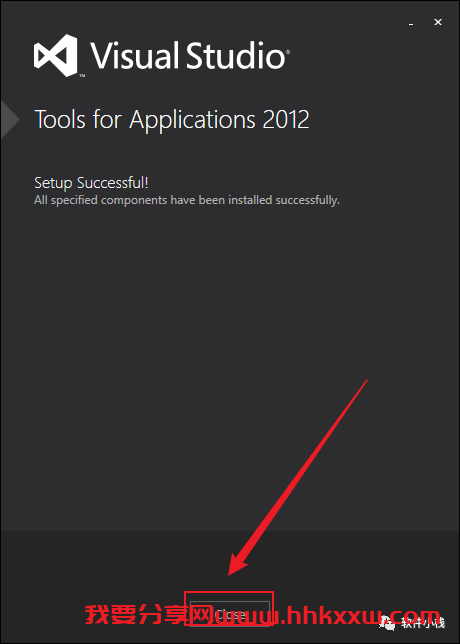The image size is (460, 644).
Task: Click the TM mark below the logo
Action: coord(82,76)
